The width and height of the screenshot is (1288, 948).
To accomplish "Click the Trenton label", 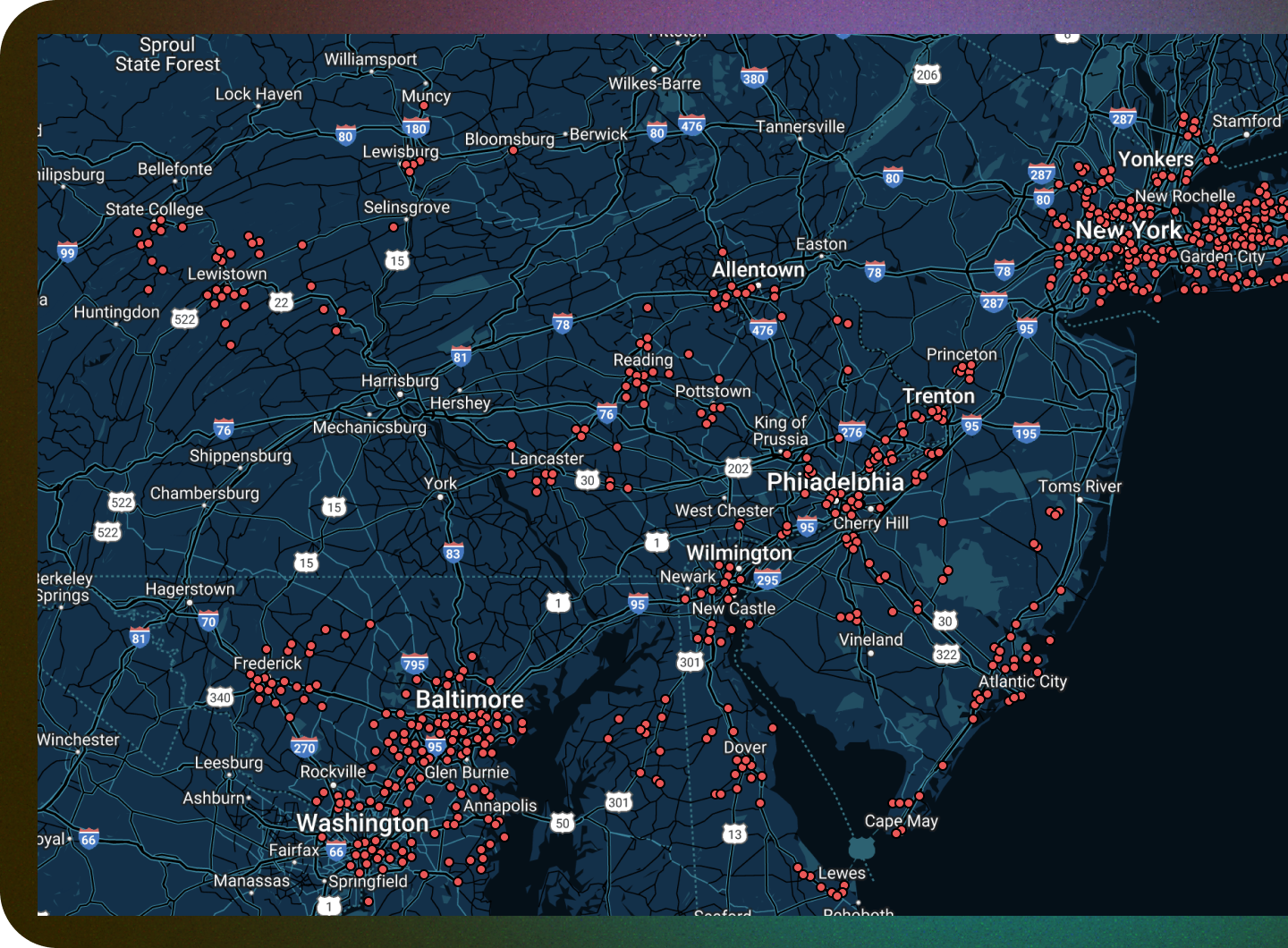I will (x=938, y=395).
